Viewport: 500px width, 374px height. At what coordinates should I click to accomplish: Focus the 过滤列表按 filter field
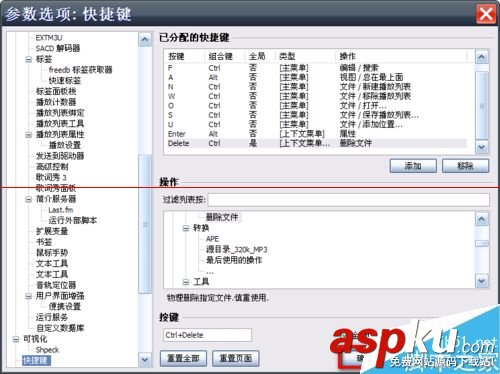pyautogui.click(x=348, y=200)
